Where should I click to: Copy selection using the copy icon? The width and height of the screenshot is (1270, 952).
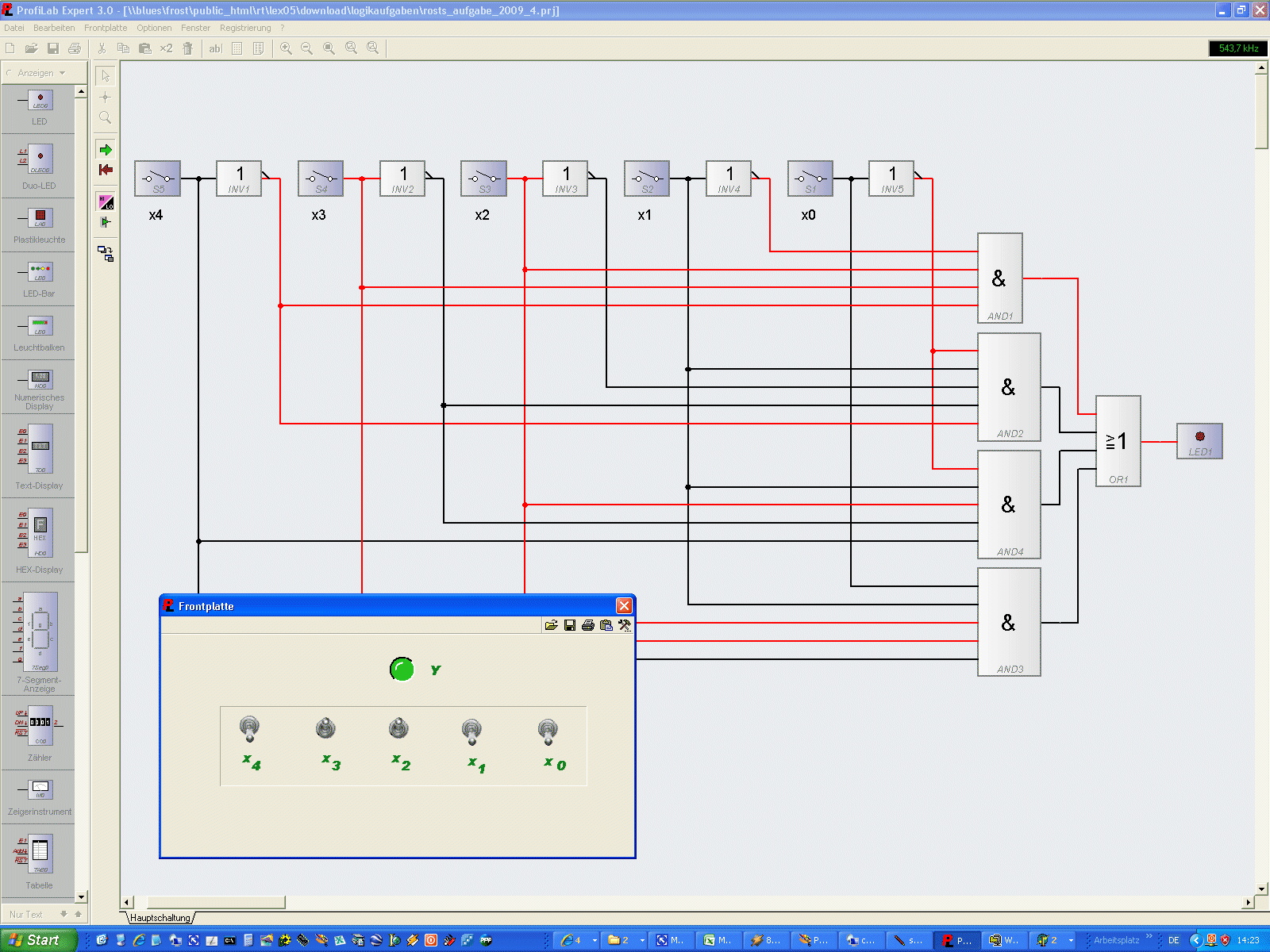[123, 48]
